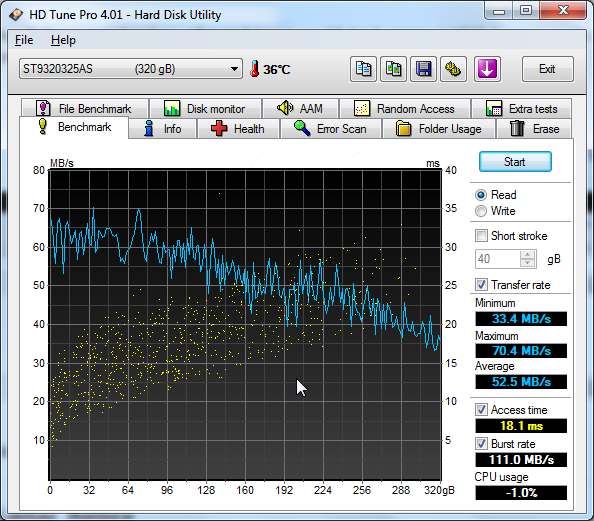This screenshot has height=521, width=594.
Task: Uncheck the Transfer rate checkbox
Action: click(x=481, y=285)
